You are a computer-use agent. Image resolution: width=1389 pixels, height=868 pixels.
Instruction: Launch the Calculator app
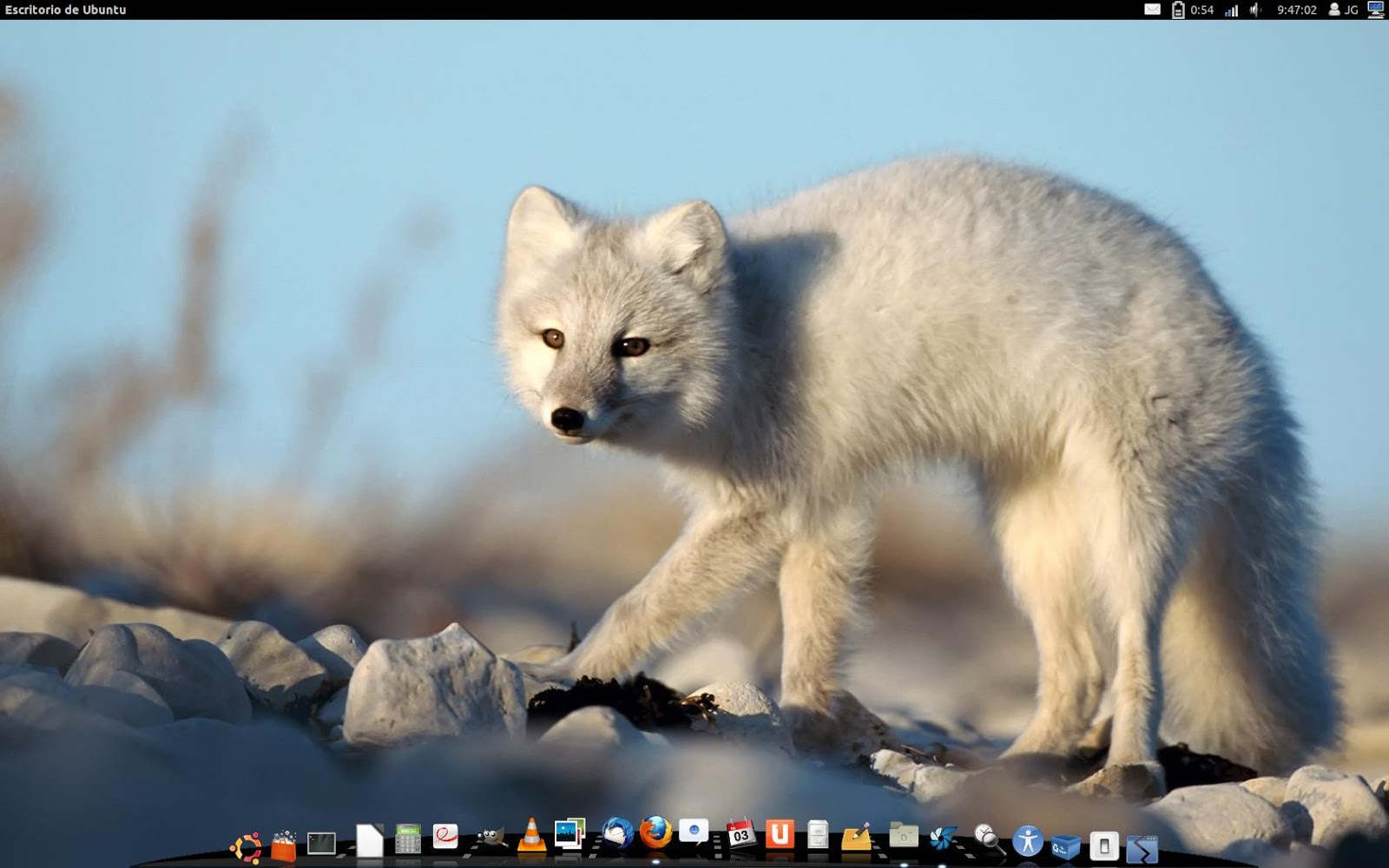point(408,838)
